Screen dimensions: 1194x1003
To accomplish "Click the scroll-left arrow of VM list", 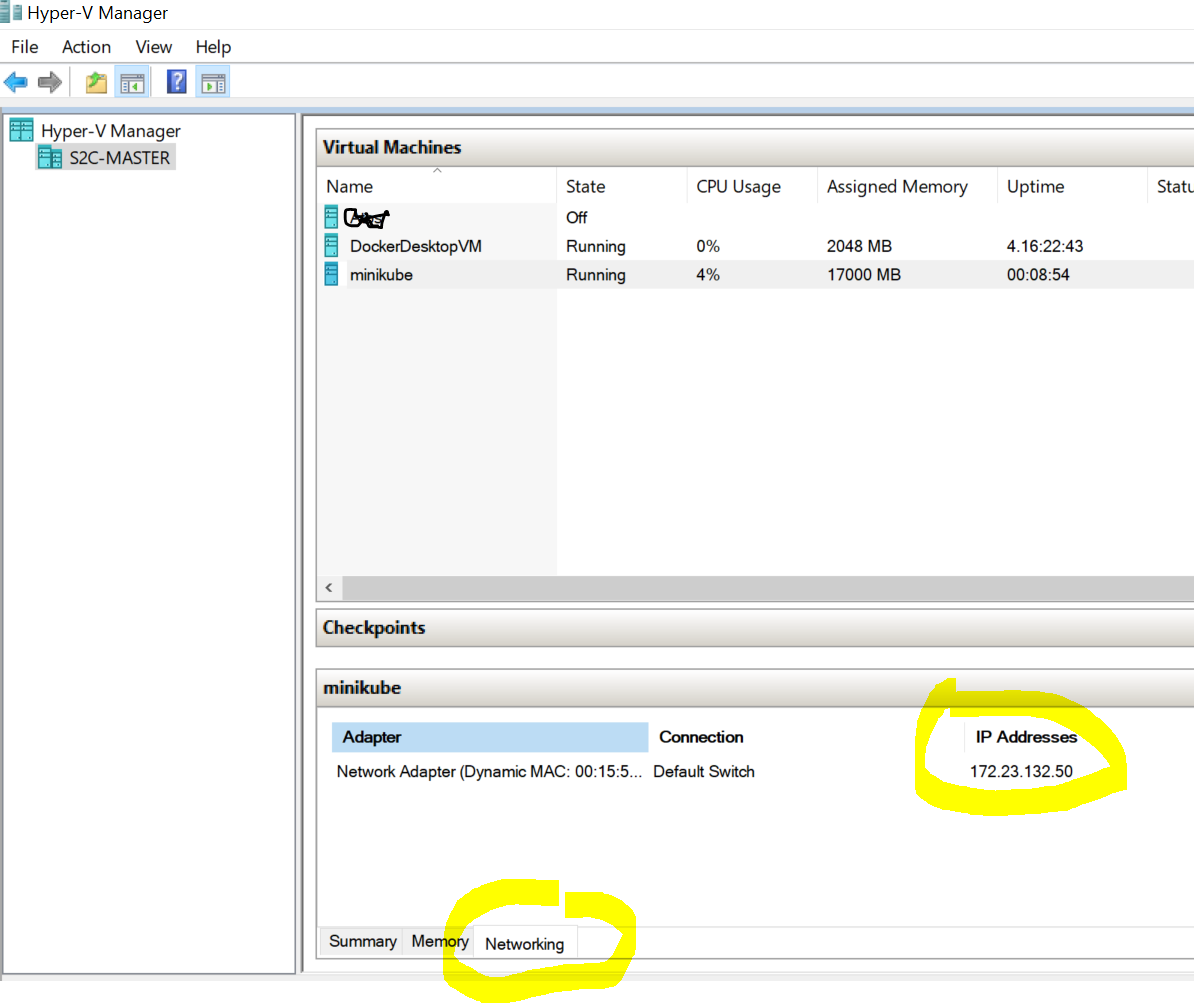I will pyautogui.click(x=329, y=587).
